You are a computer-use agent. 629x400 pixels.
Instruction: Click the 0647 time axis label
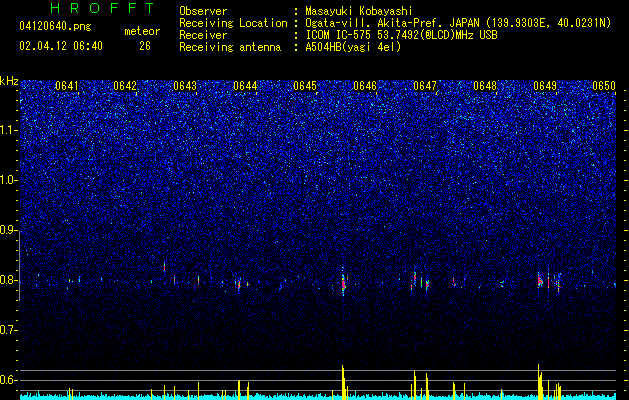point(425,86)
